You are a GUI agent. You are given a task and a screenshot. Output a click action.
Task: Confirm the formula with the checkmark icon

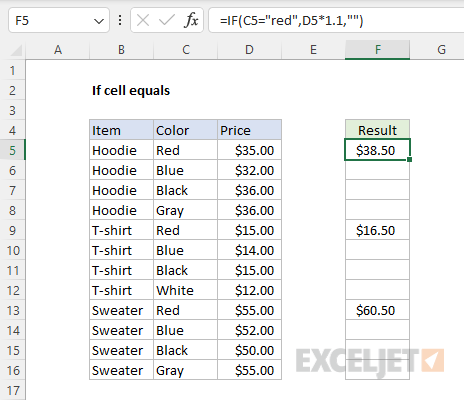[167, 21]
